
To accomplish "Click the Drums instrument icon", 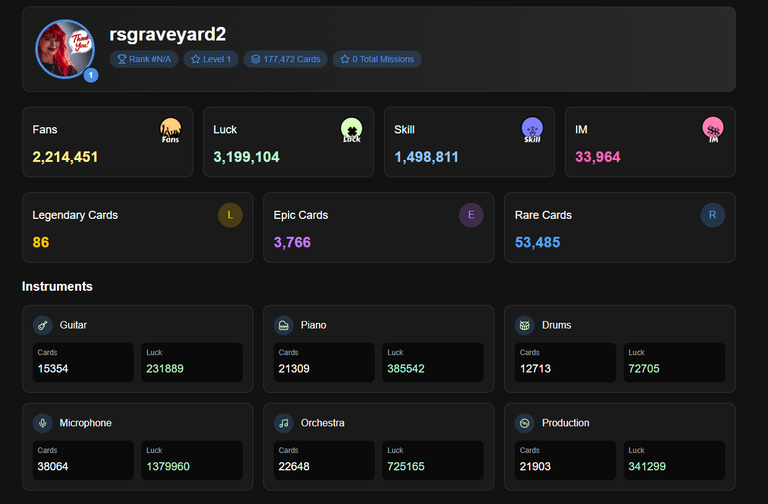I will [525, 325].
